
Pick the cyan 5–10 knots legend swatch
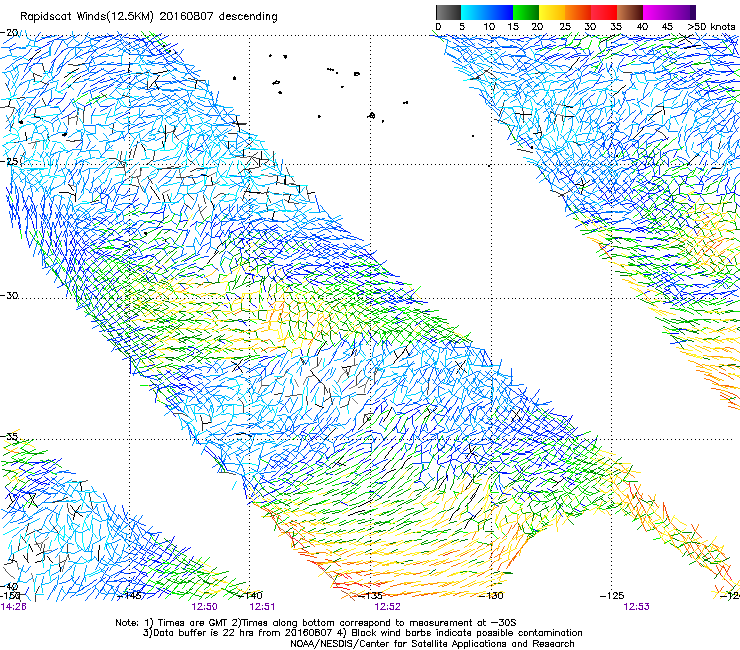(x=474, y=12)
